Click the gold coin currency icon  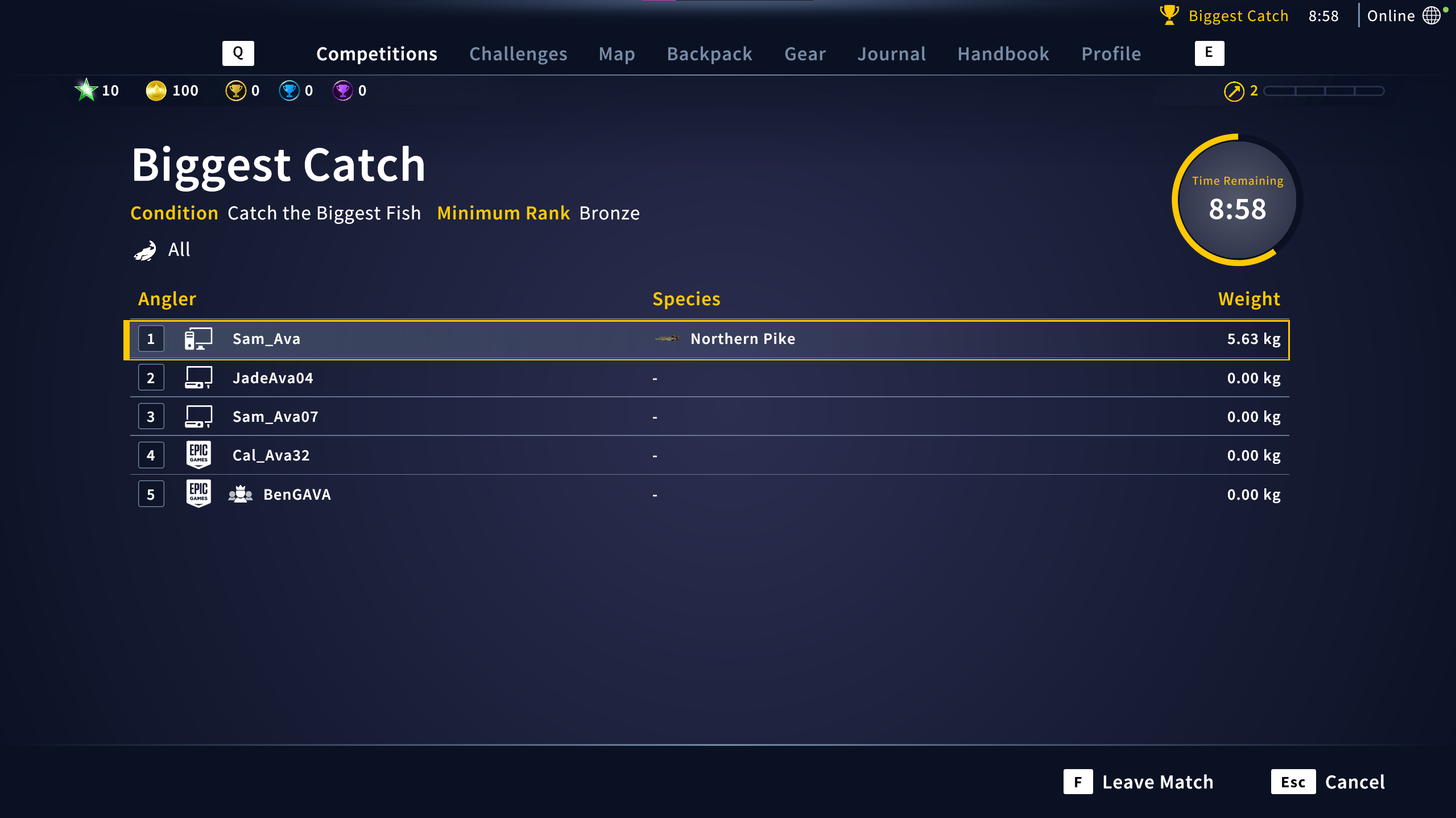[x=156, y=90]
